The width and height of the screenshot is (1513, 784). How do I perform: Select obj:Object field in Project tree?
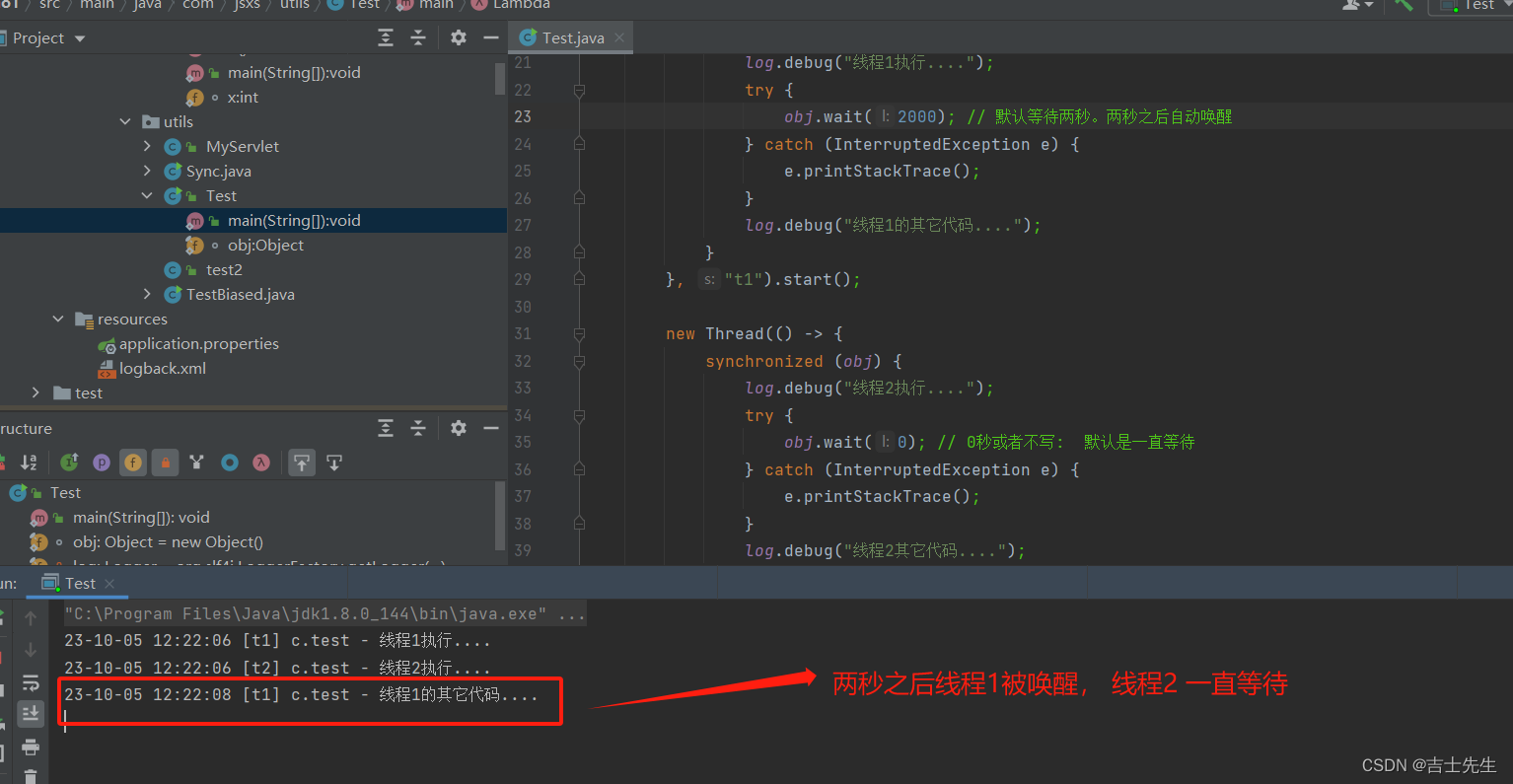coord(265,246)
